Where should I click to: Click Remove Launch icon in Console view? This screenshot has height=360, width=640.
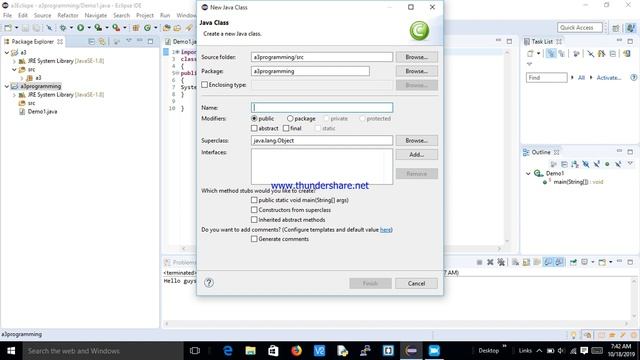tap(490, 262)
